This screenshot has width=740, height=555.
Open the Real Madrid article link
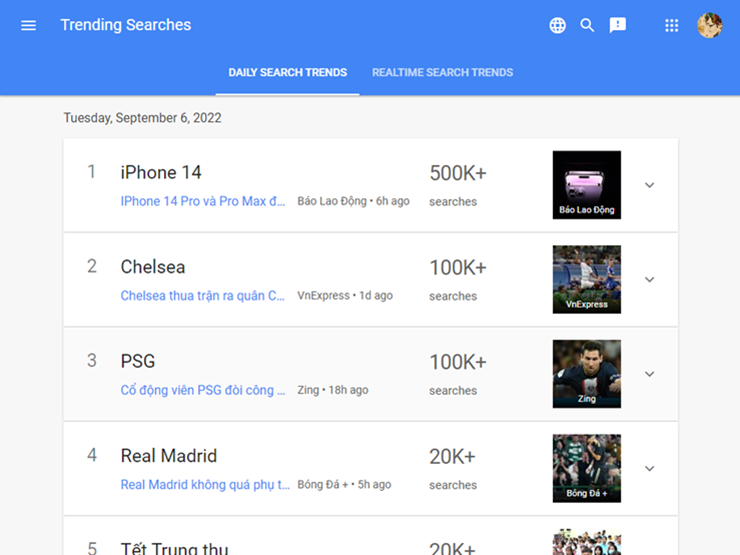(203, 485)
